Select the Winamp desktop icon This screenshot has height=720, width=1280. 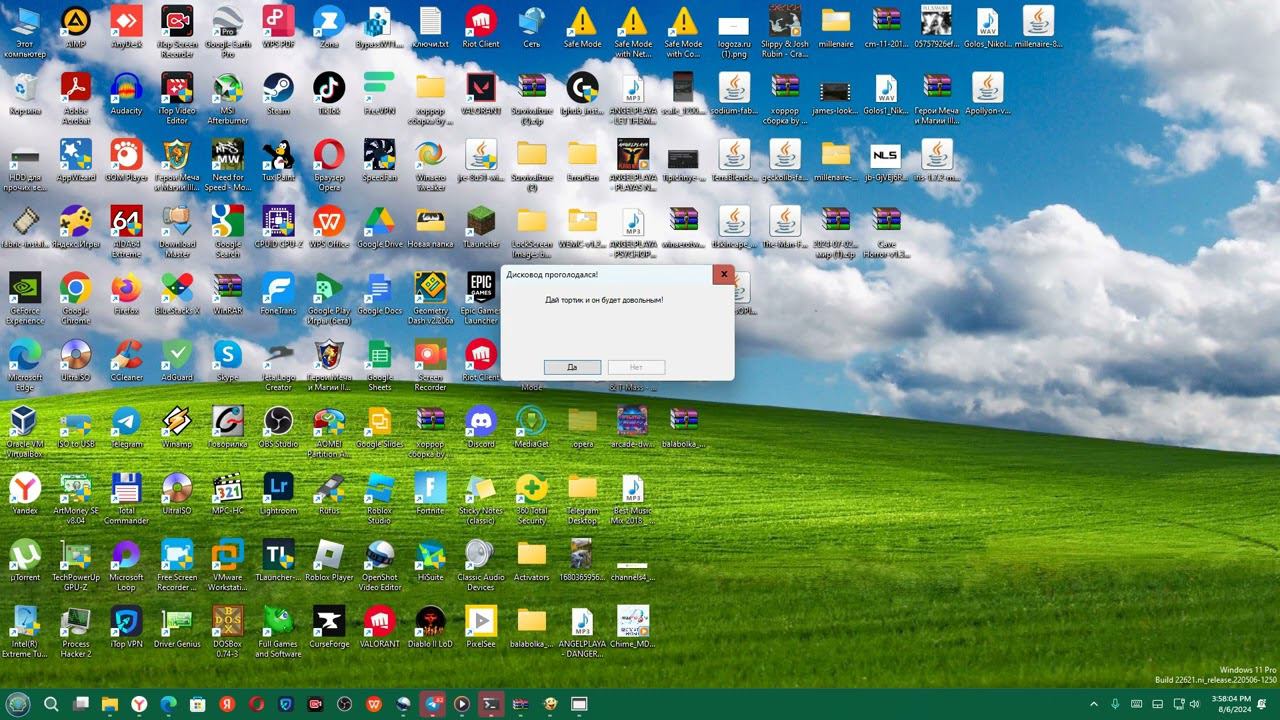[177, 427]
